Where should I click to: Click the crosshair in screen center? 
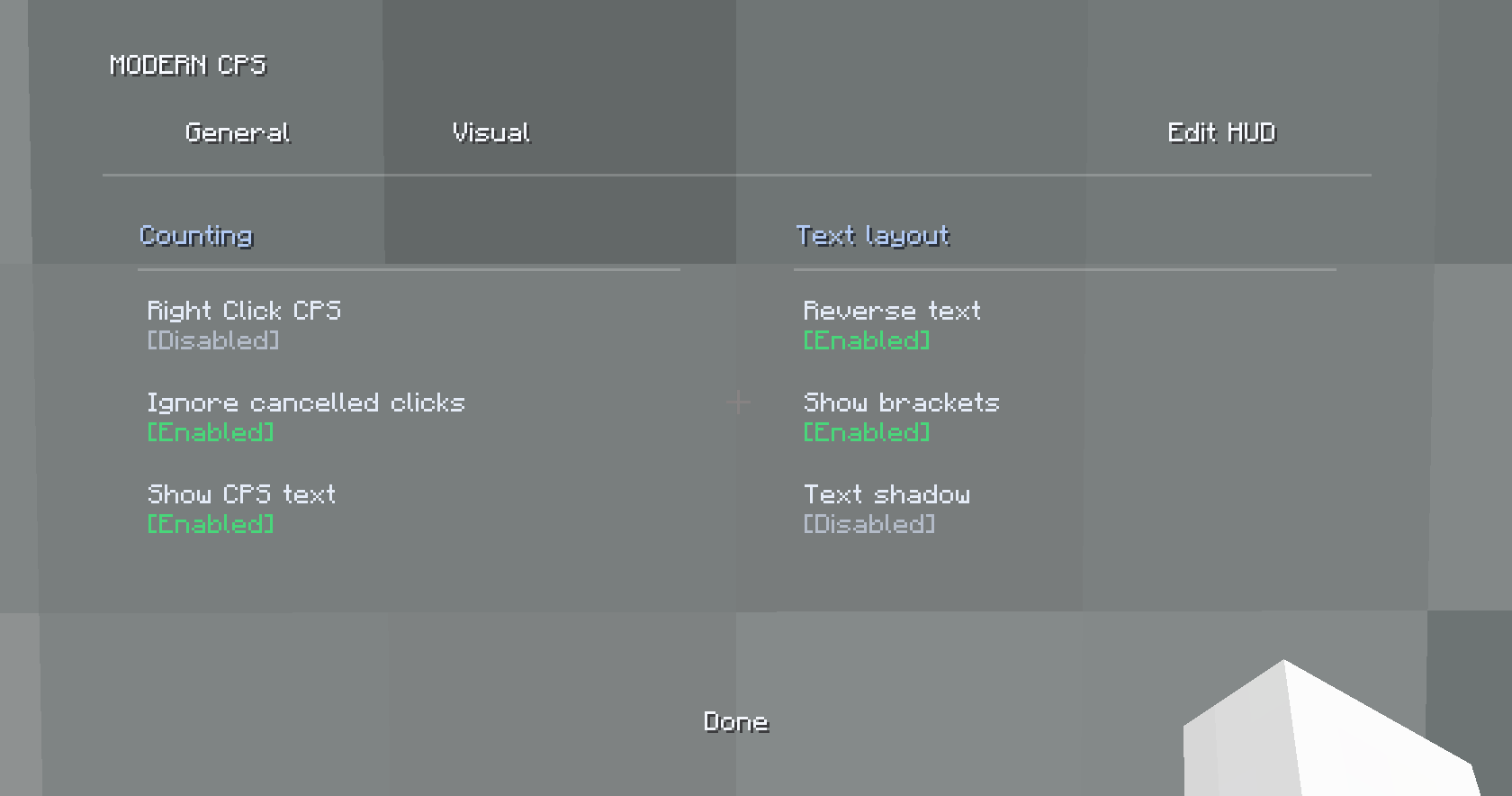pyautogui.click(x=739, y=403)
